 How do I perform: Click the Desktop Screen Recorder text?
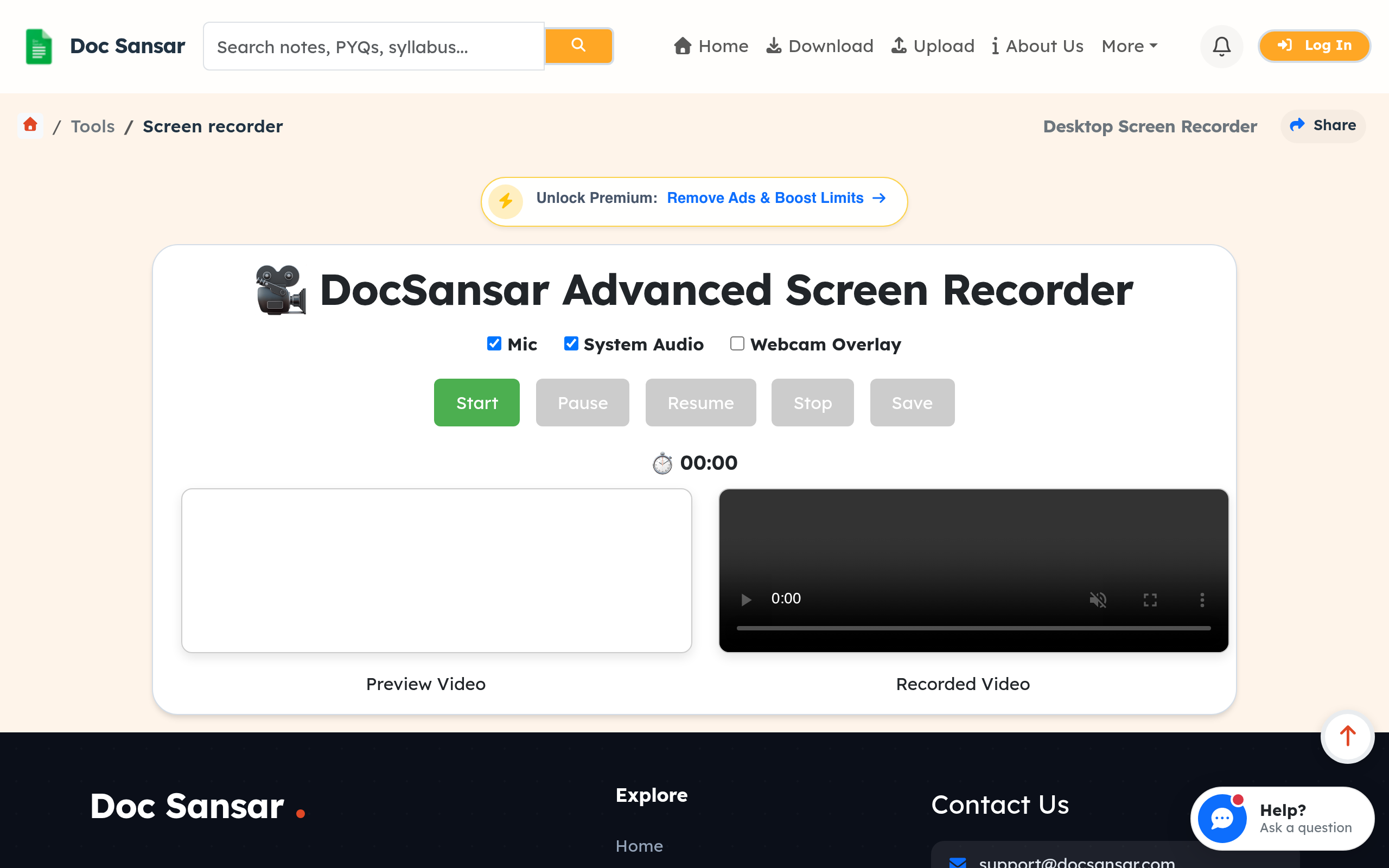click(1150, 126)
